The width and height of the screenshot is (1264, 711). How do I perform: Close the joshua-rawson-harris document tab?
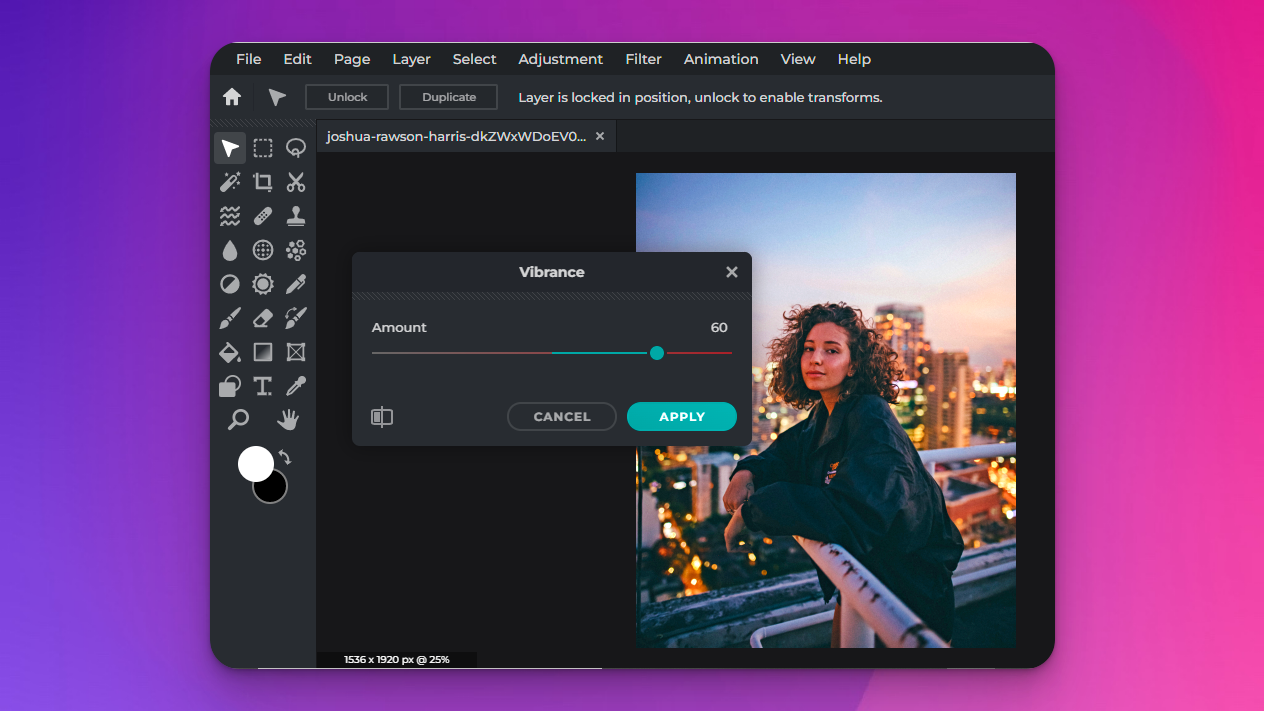600,136
